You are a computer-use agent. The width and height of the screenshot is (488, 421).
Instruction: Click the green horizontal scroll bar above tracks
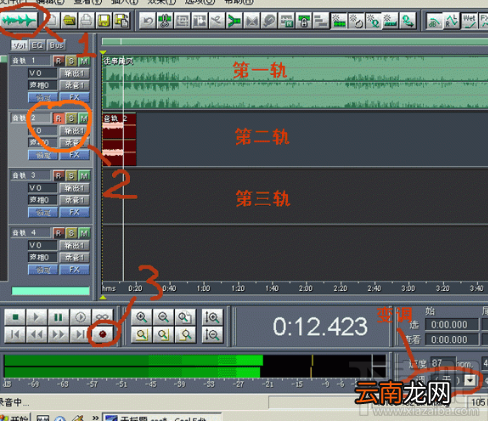(x=295, y=42)
